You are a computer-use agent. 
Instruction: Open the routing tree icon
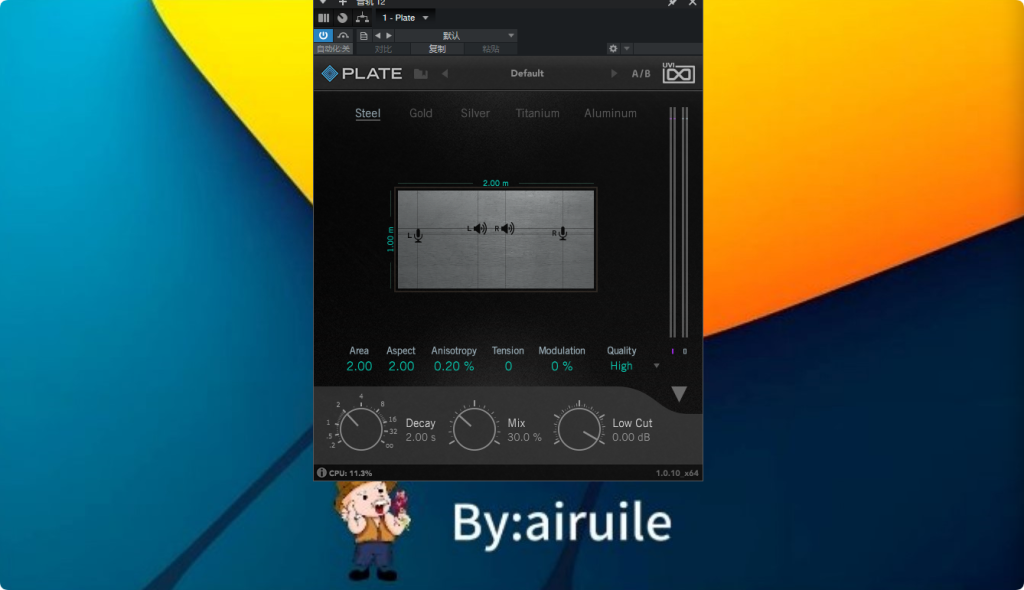coord(362,18)
